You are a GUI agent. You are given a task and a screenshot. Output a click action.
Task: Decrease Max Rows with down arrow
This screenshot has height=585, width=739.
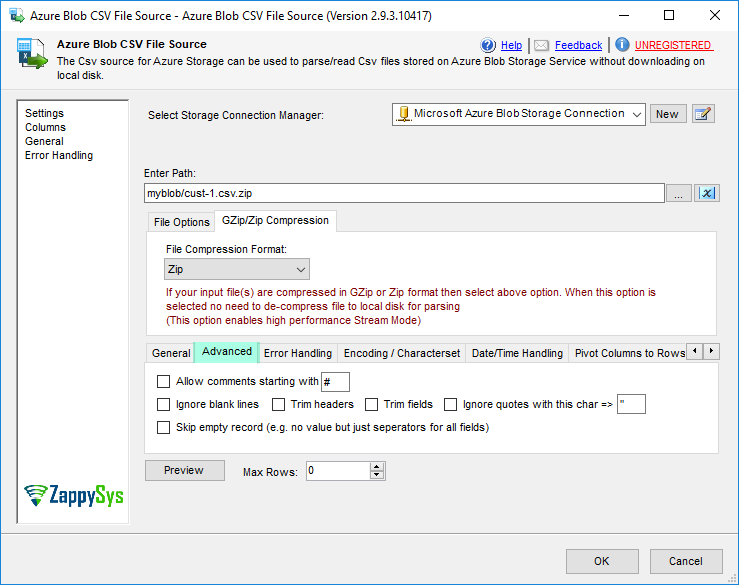pyautogui.click(x=377, y=475)
